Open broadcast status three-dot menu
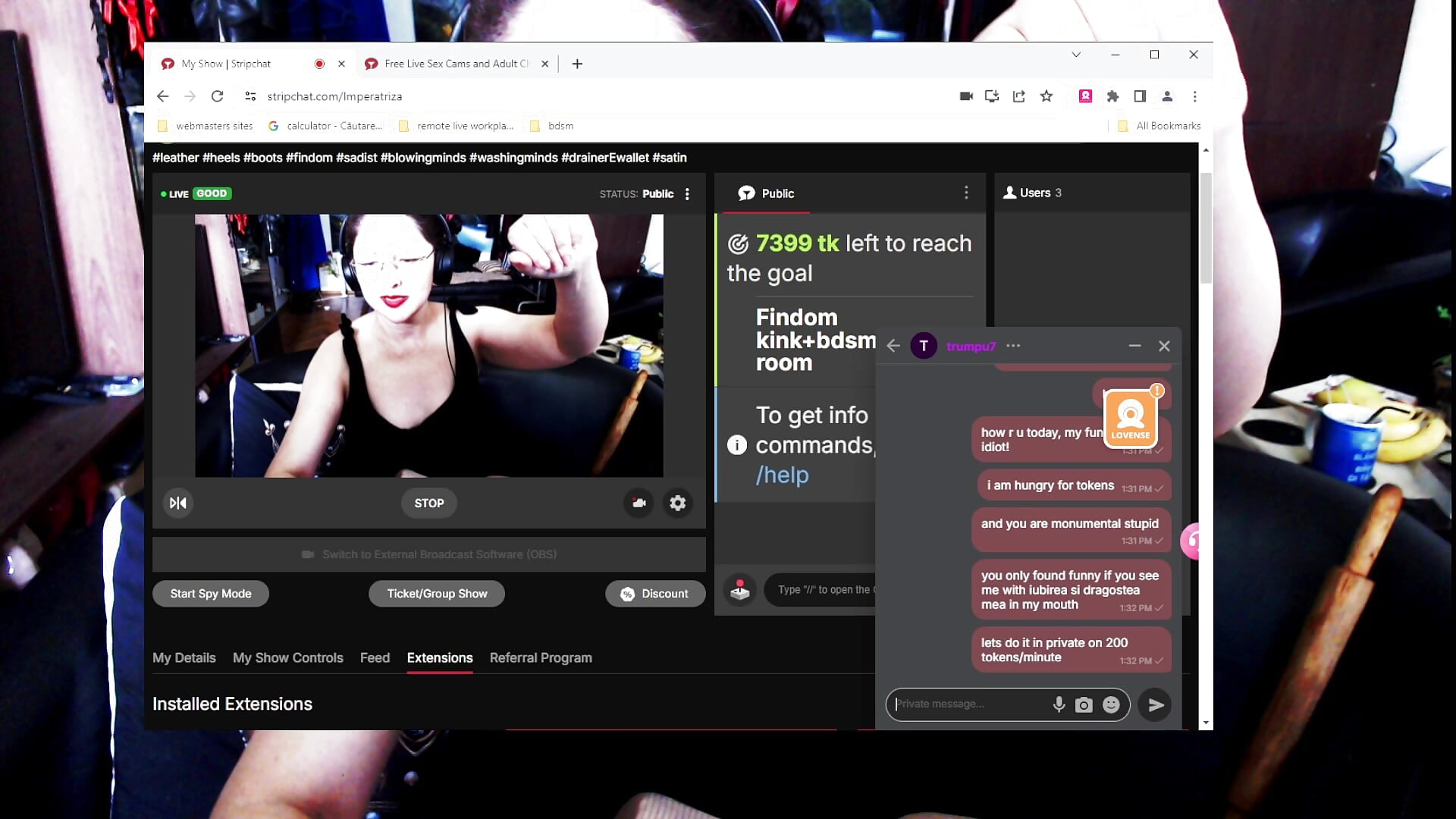1456x819 pixels. [687, 194]
